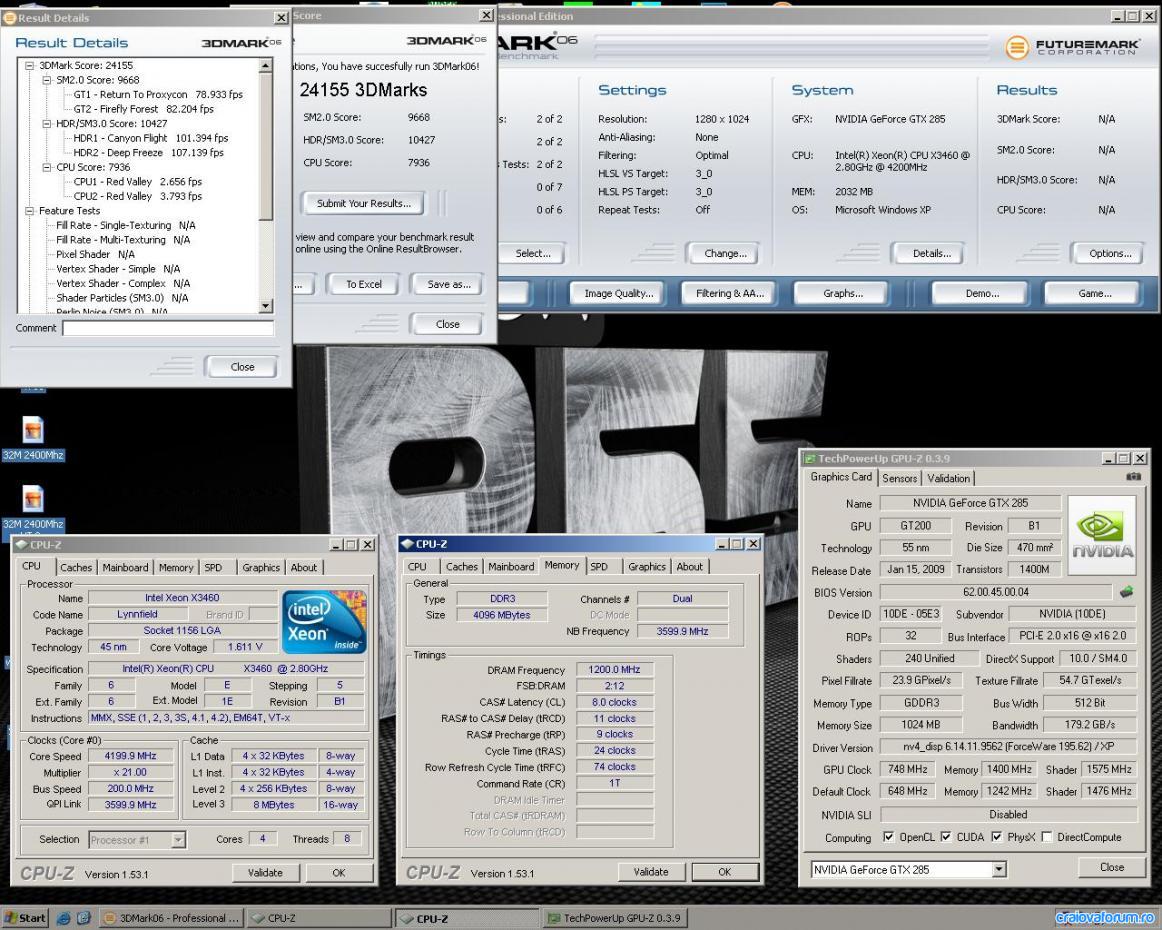Click OK in the CPU-Z processor window
Image resolution: width=1162 pixels, height=930 pixels.
click(339, 873)
